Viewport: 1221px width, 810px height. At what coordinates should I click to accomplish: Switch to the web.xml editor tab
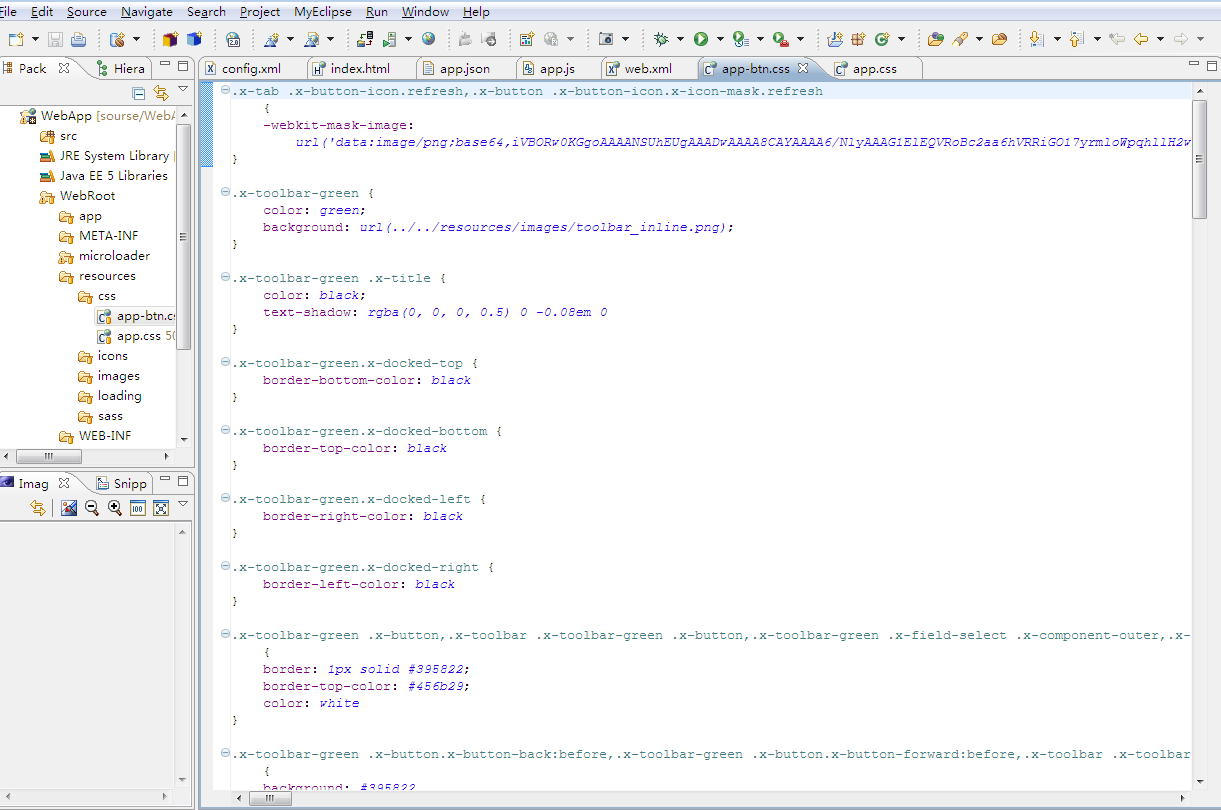click(648, 69)
